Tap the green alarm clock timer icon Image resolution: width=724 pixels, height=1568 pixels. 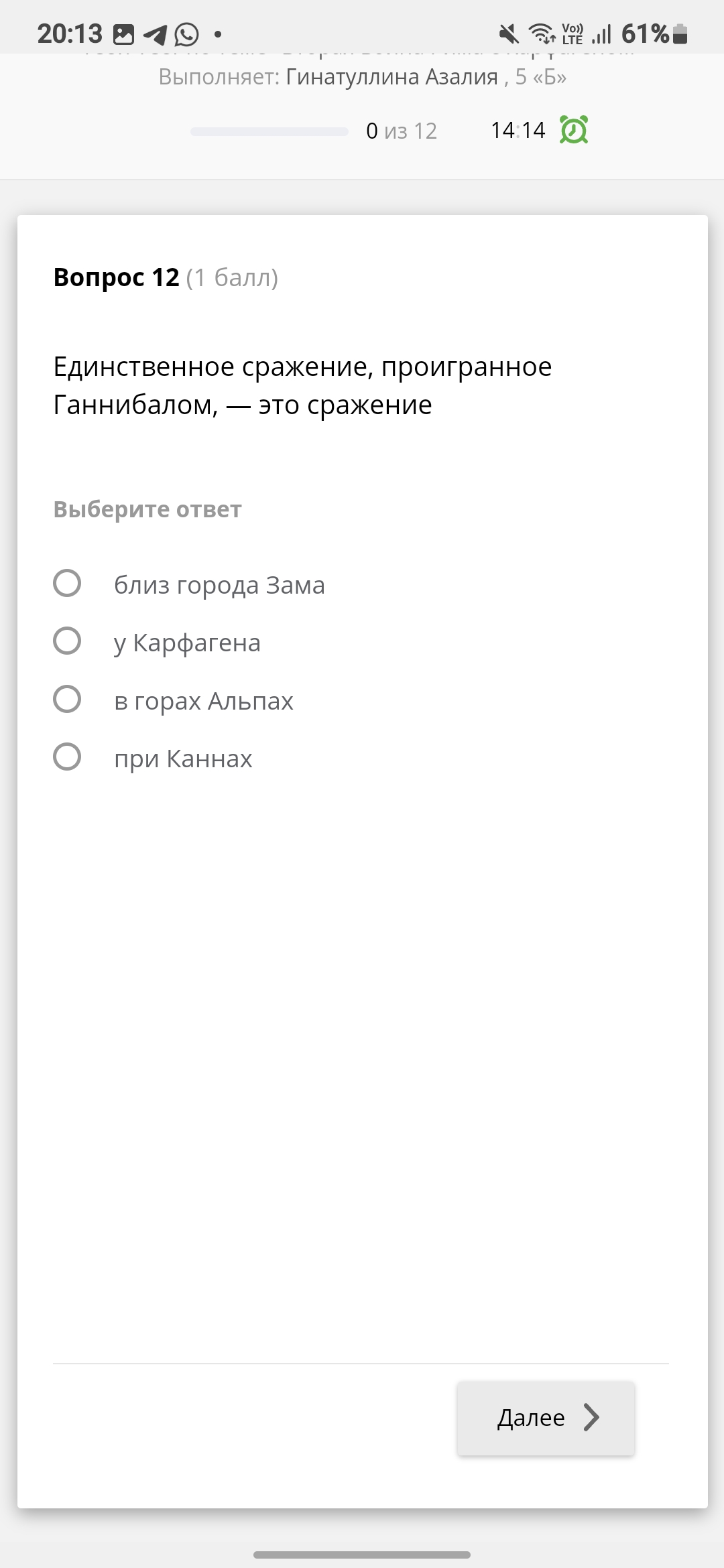click(574, 130)
